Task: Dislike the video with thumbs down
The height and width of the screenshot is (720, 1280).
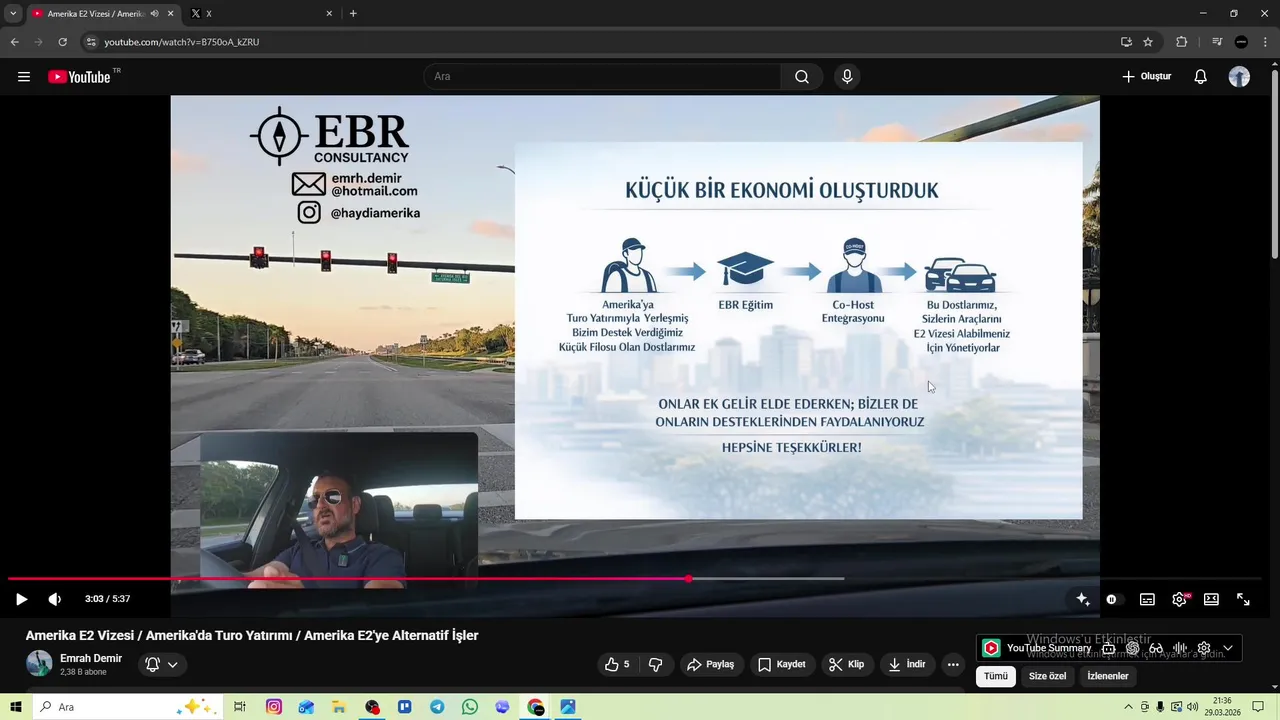Action: tap(656, 664)
